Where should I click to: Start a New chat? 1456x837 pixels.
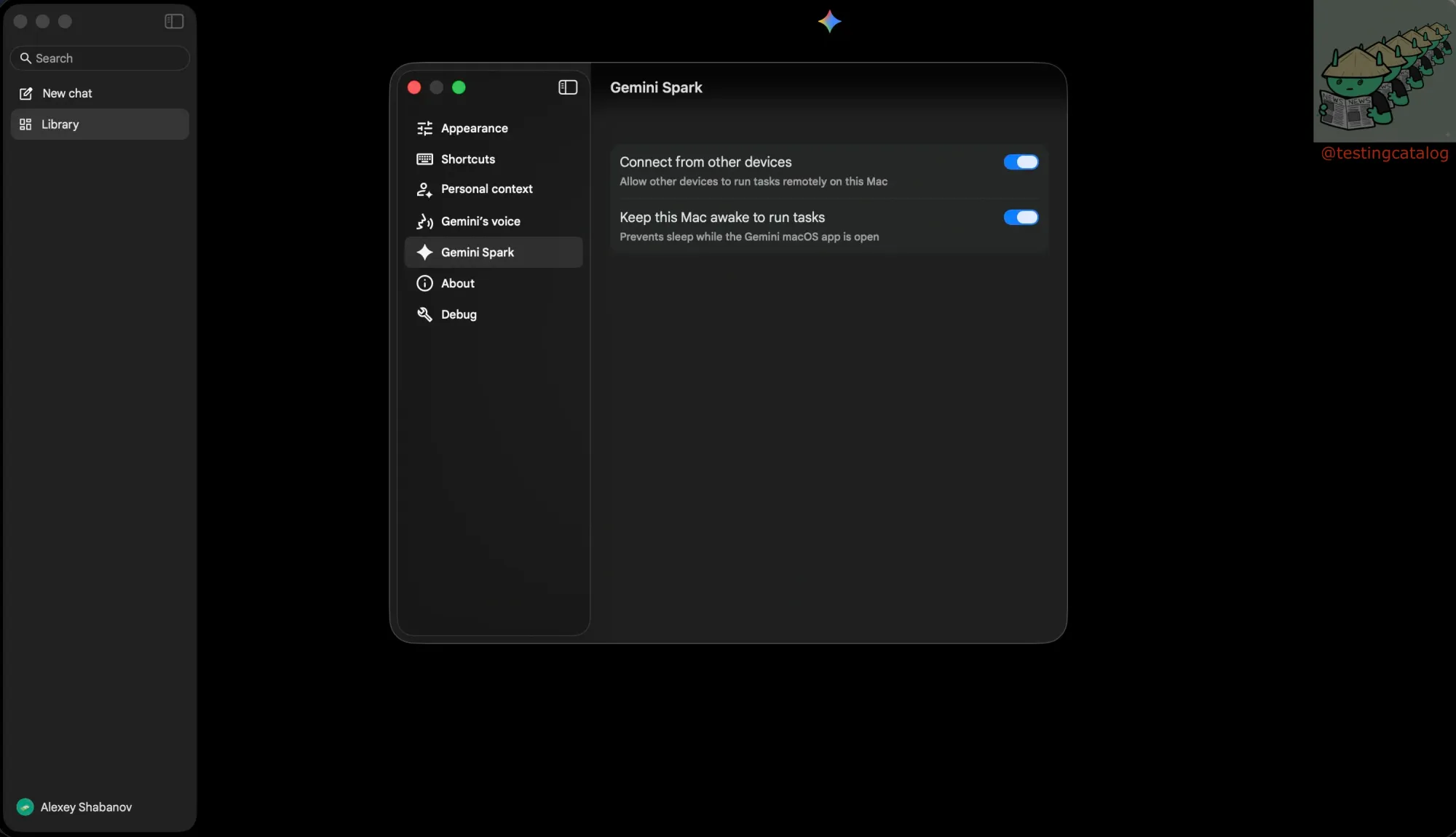click(x=100, y=93)
